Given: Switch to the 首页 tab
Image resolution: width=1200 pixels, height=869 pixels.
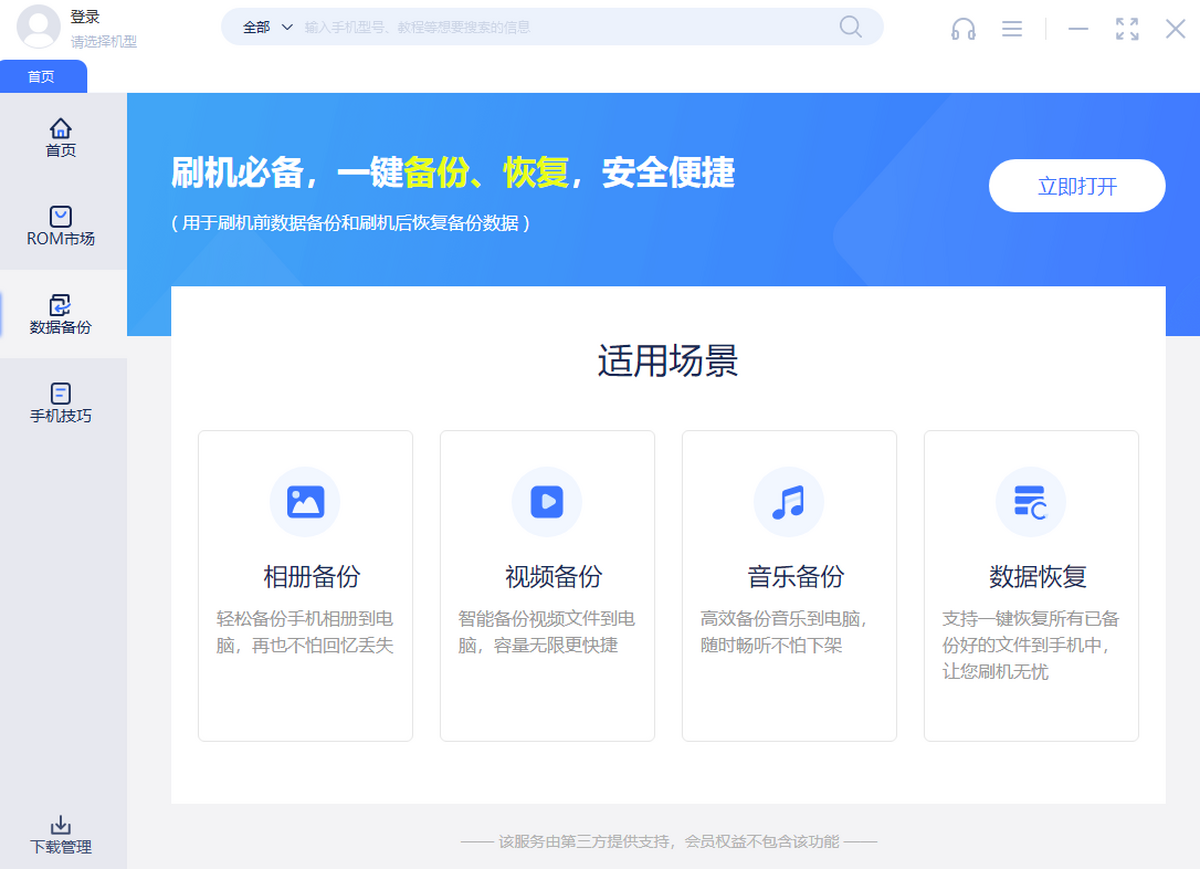Looking at the screenshot, I should [42, 77].
